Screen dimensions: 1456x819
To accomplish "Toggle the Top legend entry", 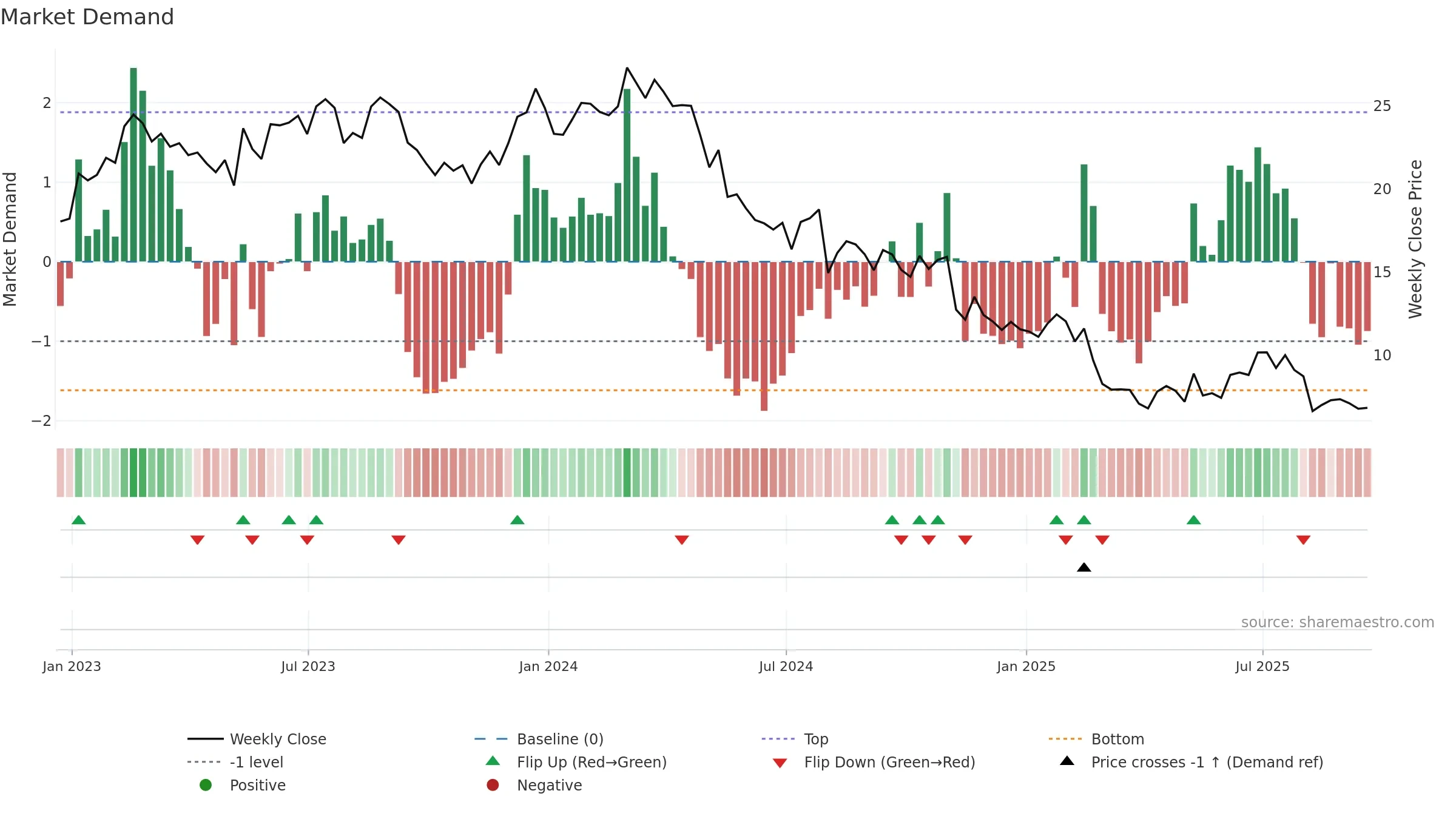I will click(x=816, y=739).
